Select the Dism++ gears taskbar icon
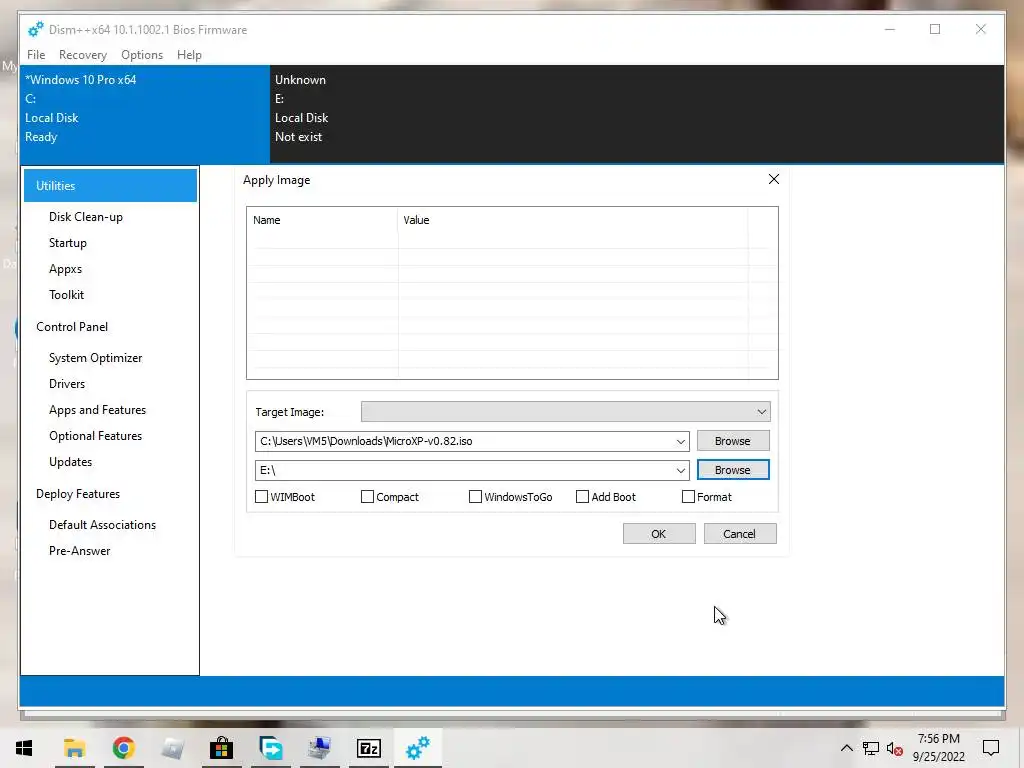The image size is (1024, 768). tap(418, 748)
